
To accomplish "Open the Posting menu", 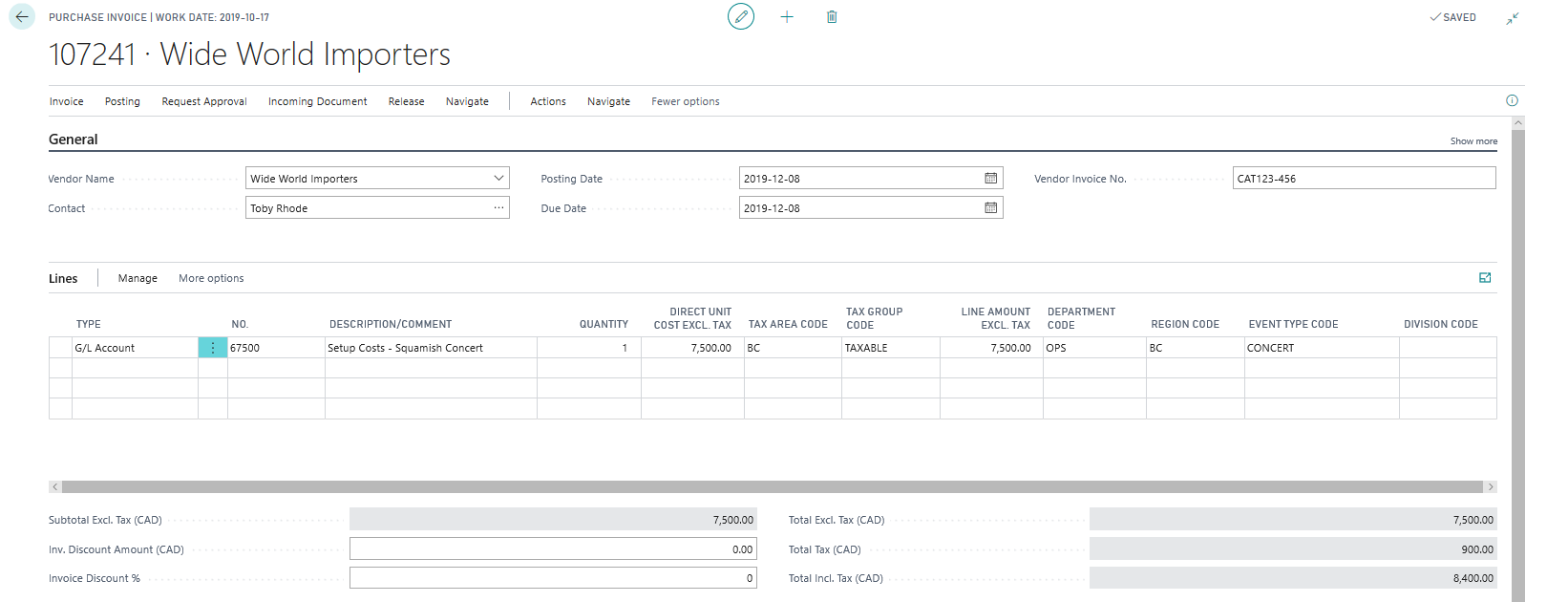I will 122,101.
